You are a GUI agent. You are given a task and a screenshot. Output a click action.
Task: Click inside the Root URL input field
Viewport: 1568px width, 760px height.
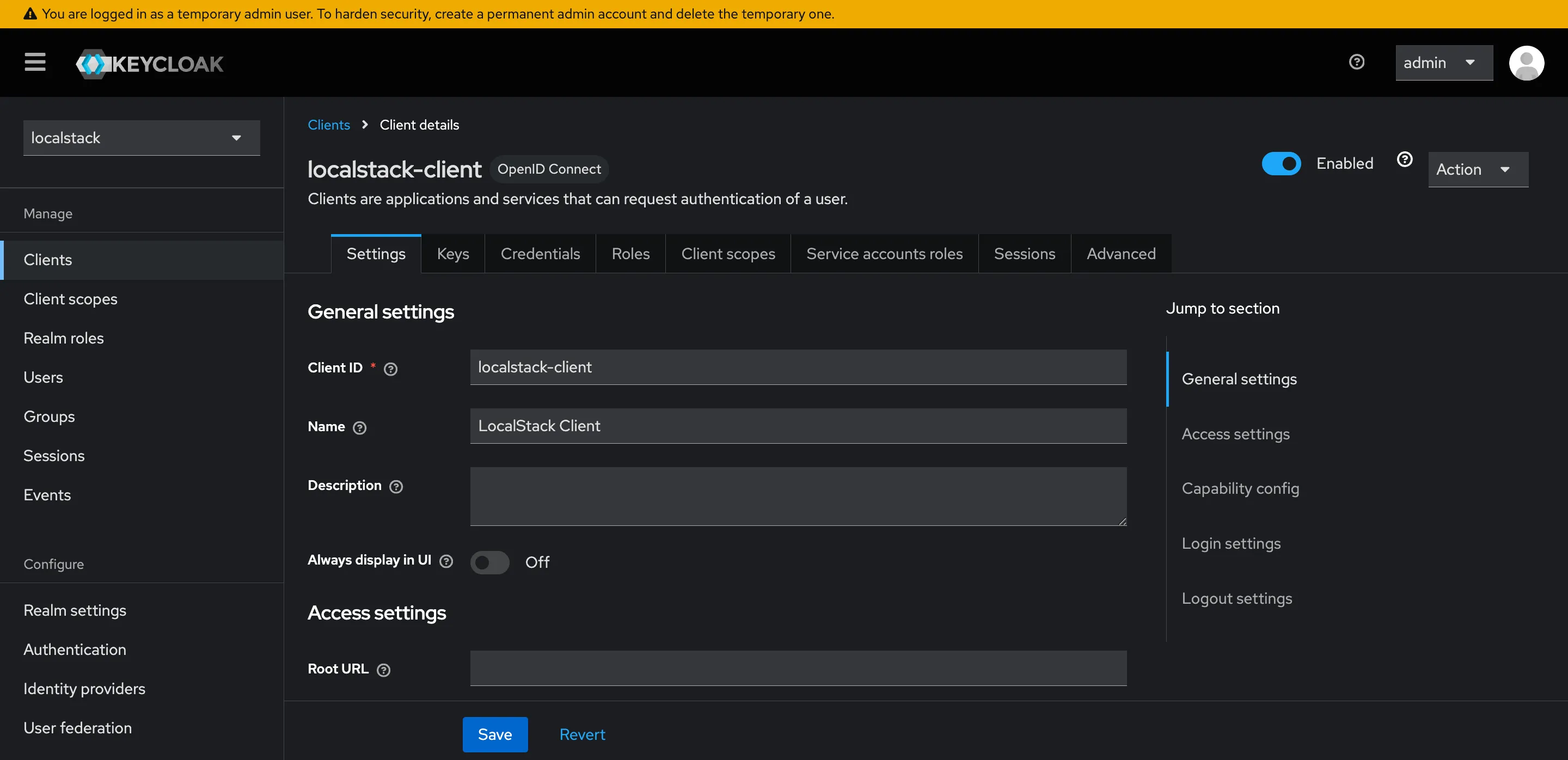798,668
